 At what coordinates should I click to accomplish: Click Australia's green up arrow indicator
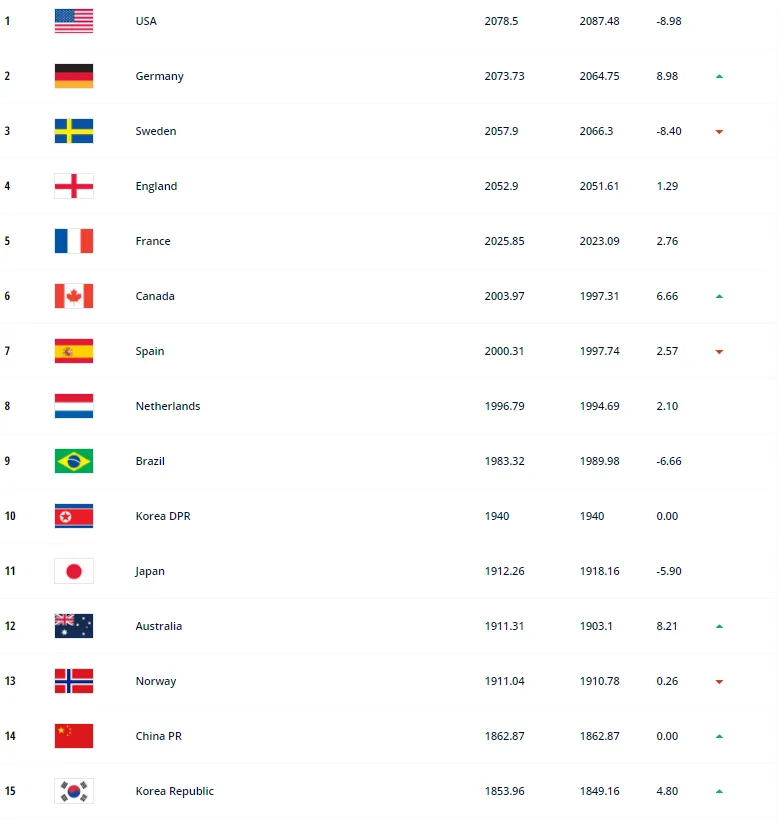coord(719,626)
